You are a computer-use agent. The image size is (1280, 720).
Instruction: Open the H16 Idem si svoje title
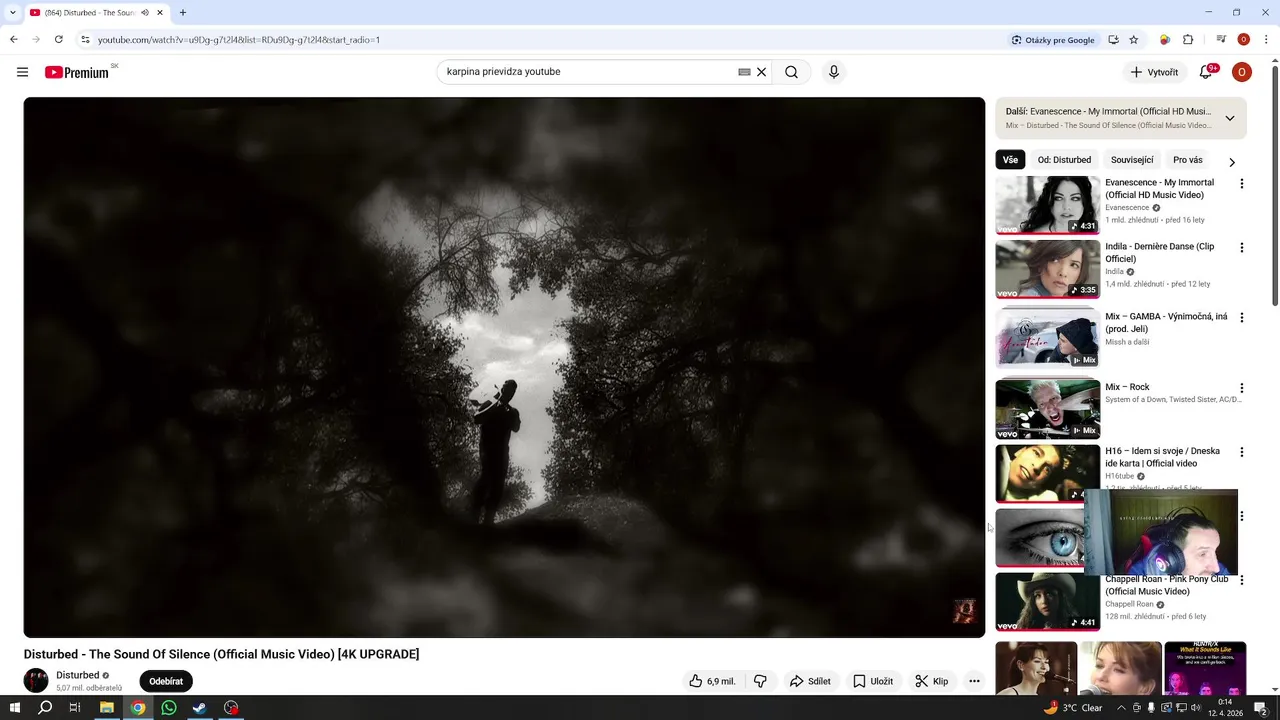1162,457
